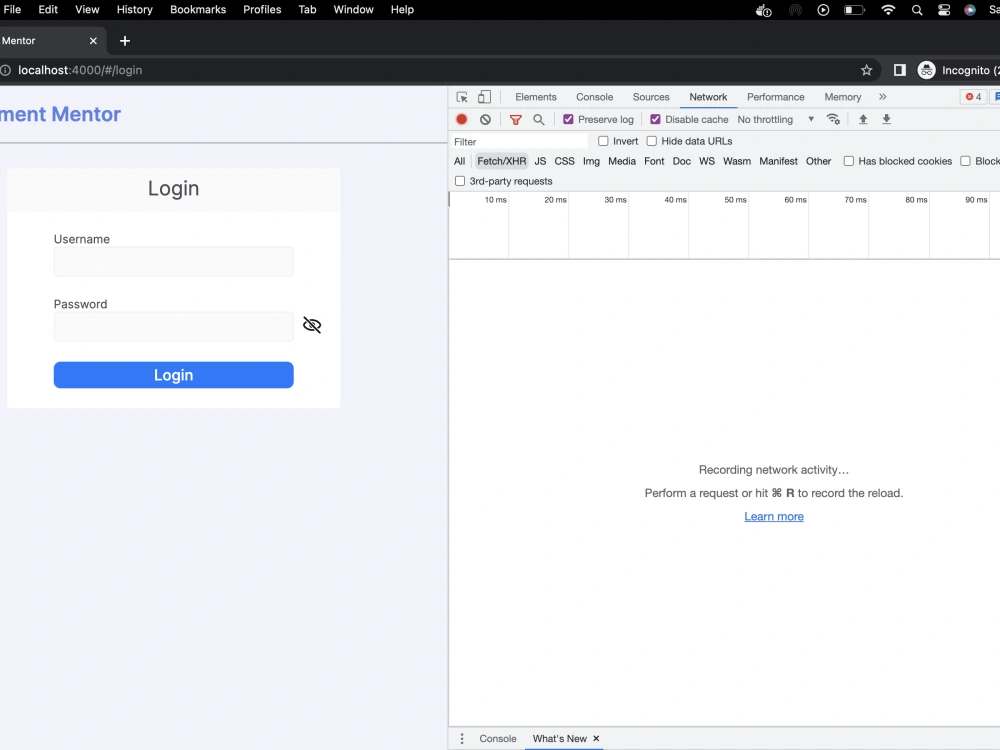
Task: Switch to the Performance panel tab
Action: coord(776,97)
